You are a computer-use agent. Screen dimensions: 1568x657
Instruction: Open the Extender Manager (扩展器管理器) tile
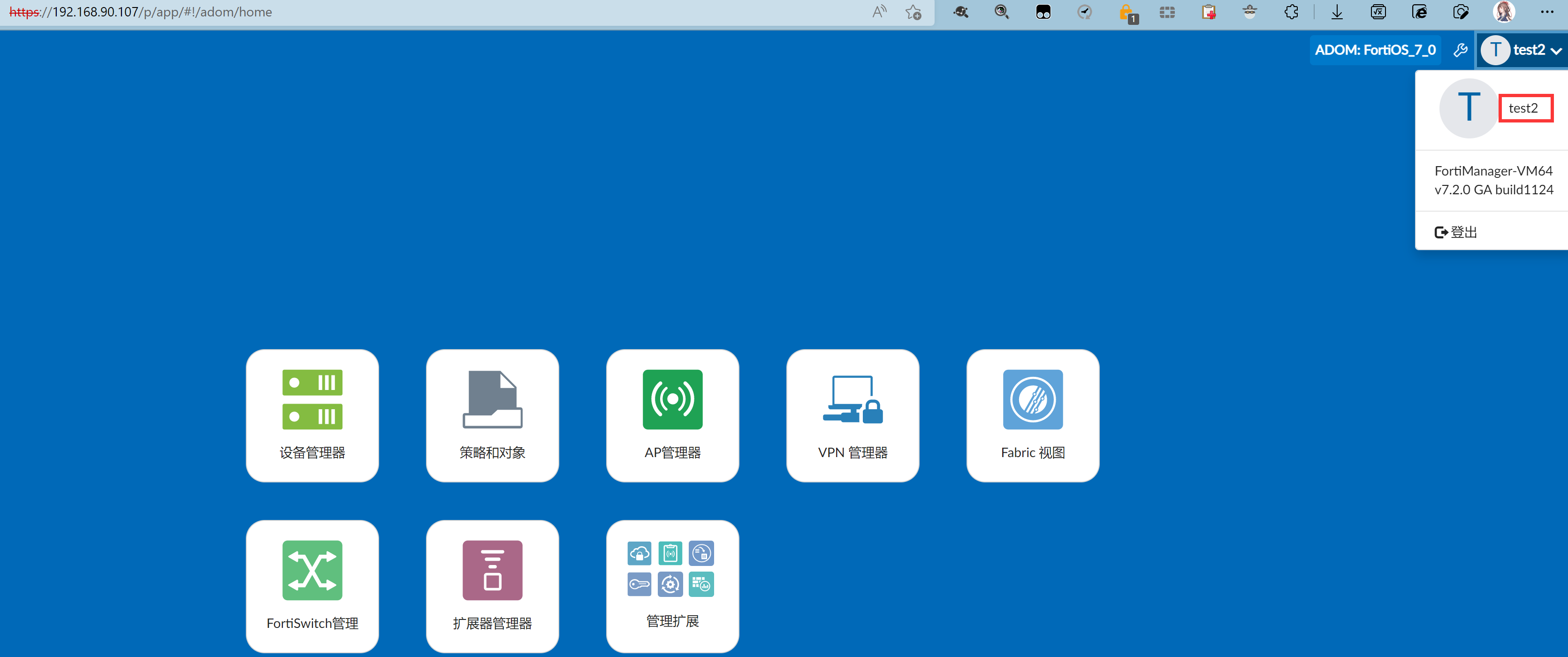click(492, 586)
